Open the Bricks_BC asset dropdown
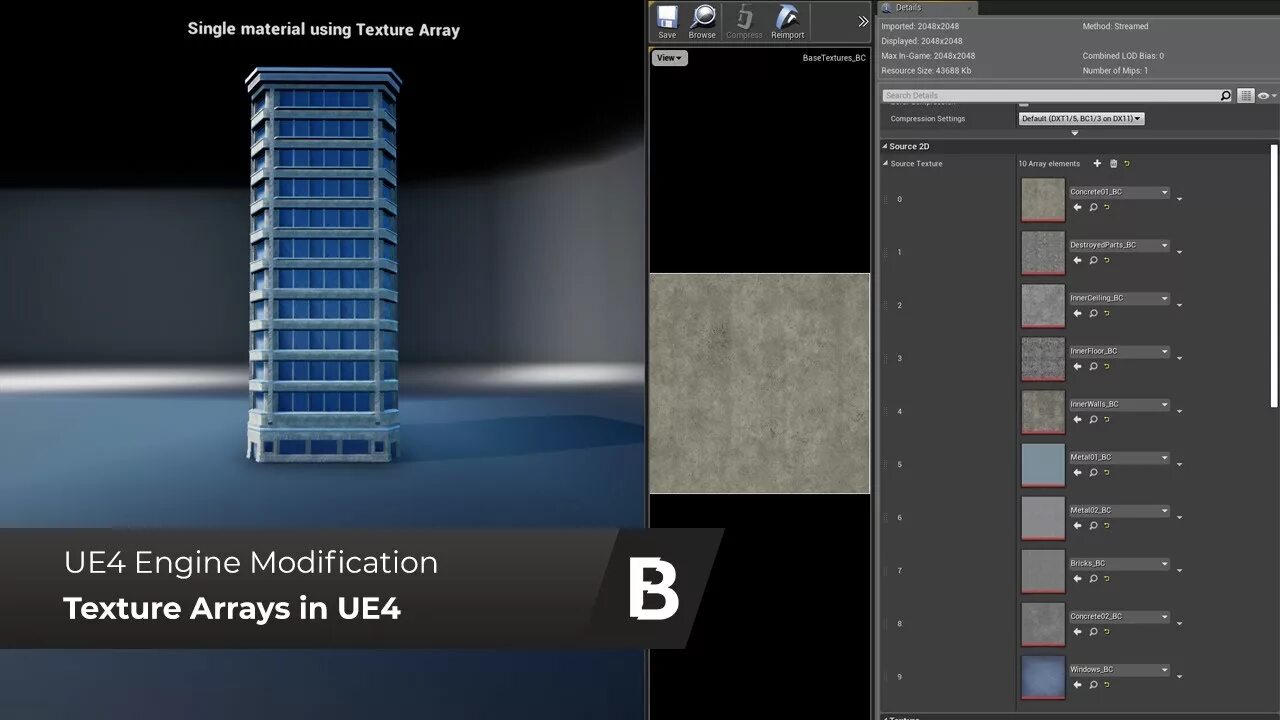 1119,563
